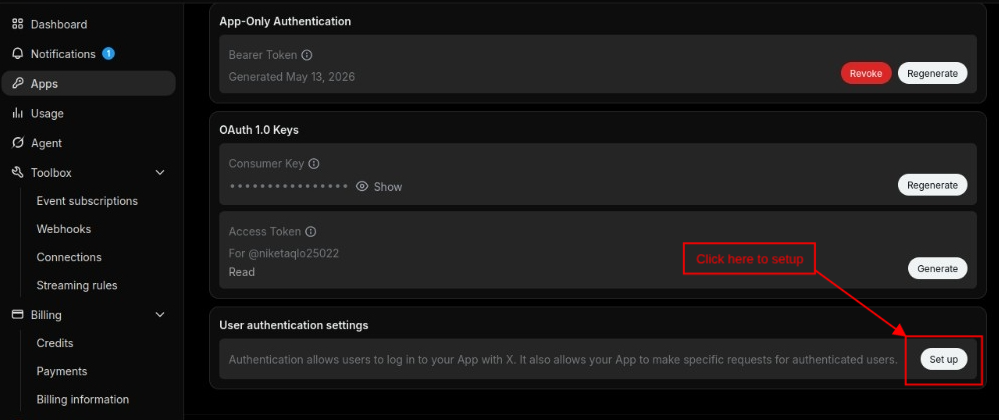Viewport: 999px width, 420px height.
Task: Set up user authentication settings
Action: point(944,359)
